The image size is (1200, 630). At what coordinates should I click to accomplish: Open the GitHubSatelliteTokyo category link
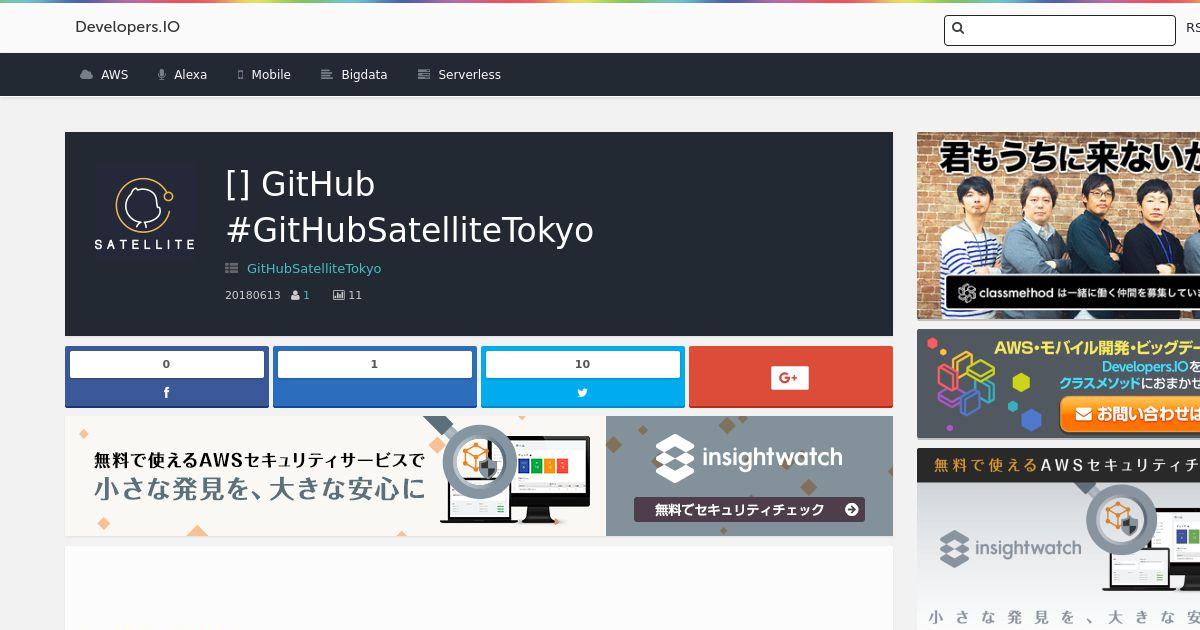(x=314, y=268)
